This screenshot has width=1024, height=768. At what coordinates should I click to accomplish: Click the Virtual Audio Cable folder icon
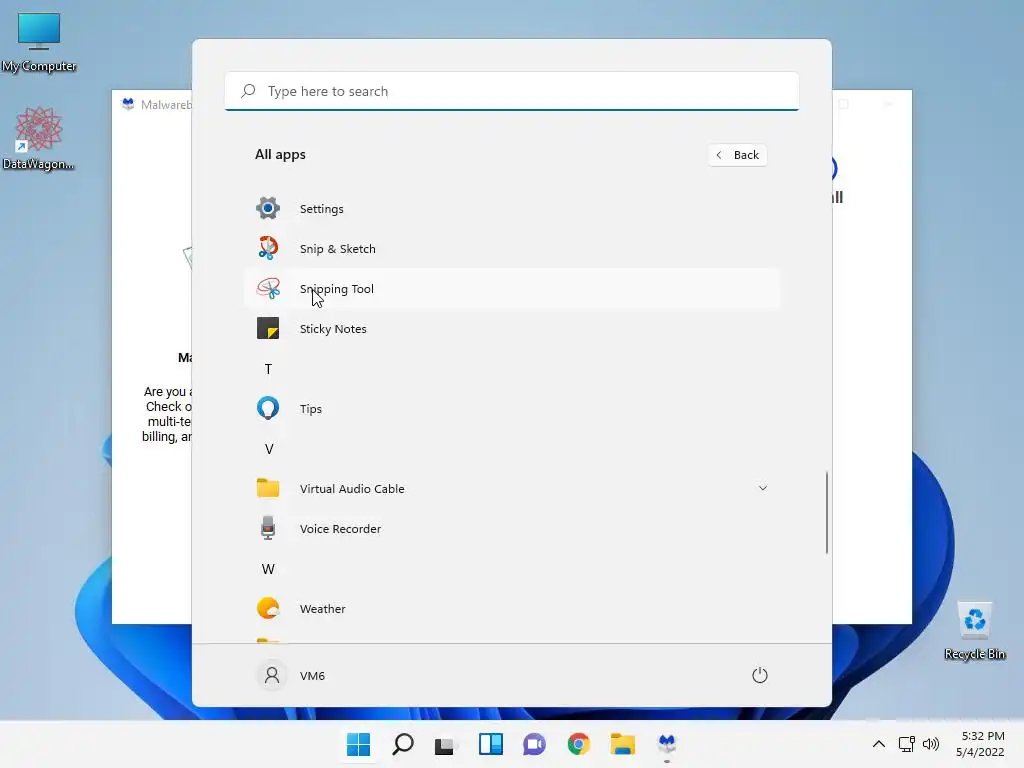pos(268,488)
